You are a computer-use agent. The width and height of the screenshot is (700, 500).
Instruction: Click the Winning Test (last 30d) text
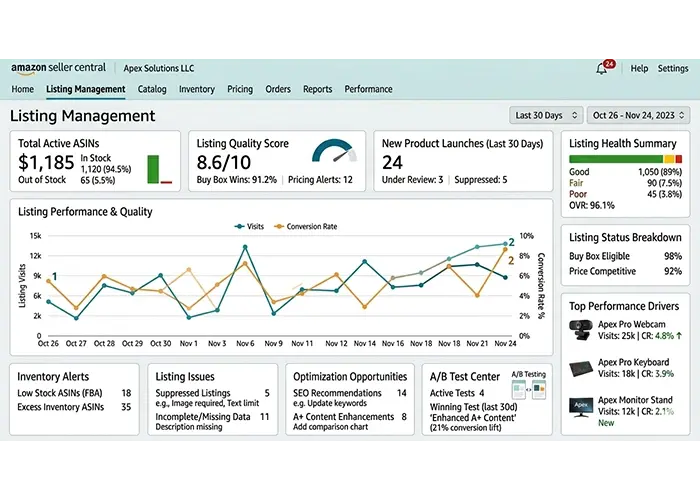[473, 407]
